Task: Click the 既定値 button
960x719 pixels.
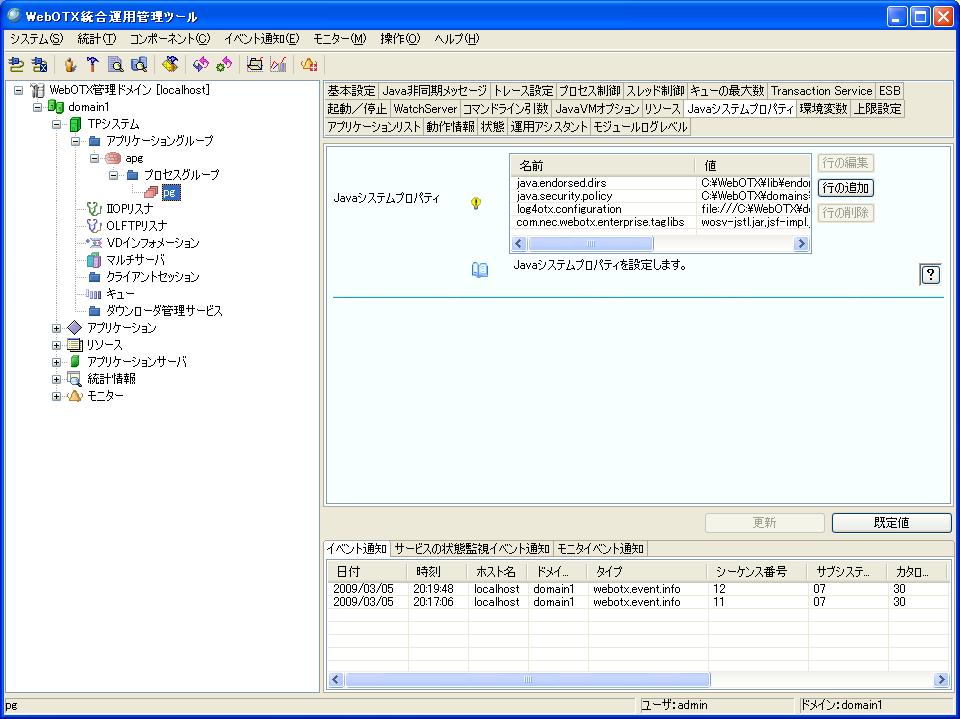Action: (891, 523)
